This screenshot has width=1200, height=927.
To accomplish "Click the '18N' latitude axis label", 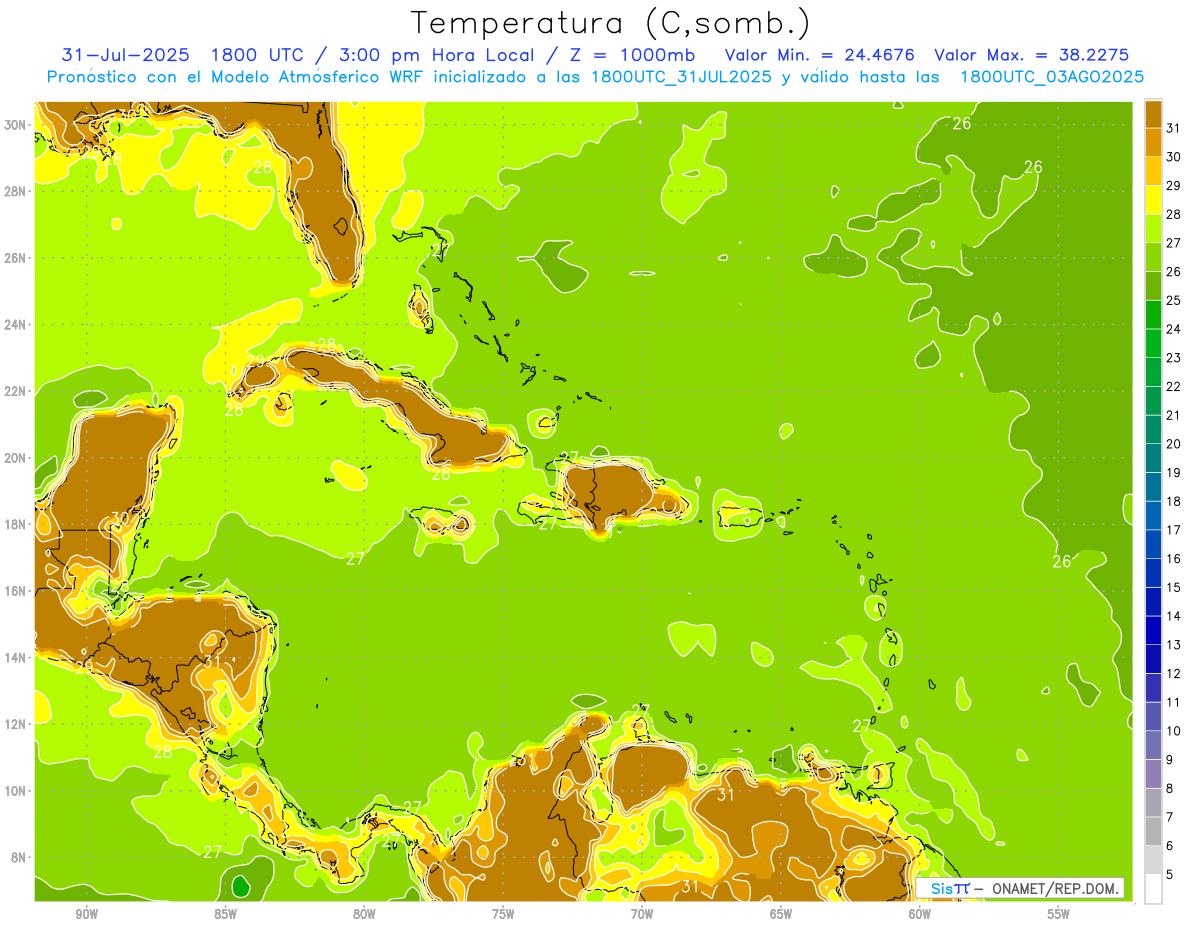I will (16, 525).
